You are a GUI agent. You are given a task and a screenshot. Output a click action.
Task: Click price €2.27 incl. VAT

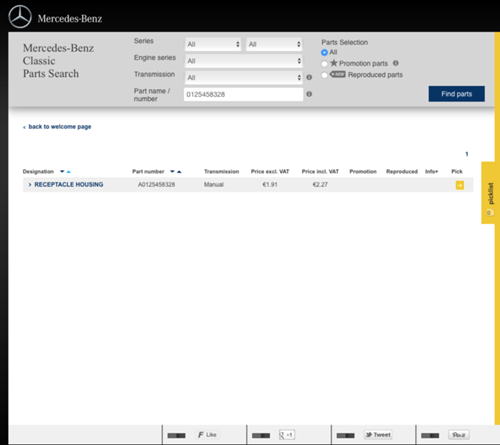click(x=320, y=185)
